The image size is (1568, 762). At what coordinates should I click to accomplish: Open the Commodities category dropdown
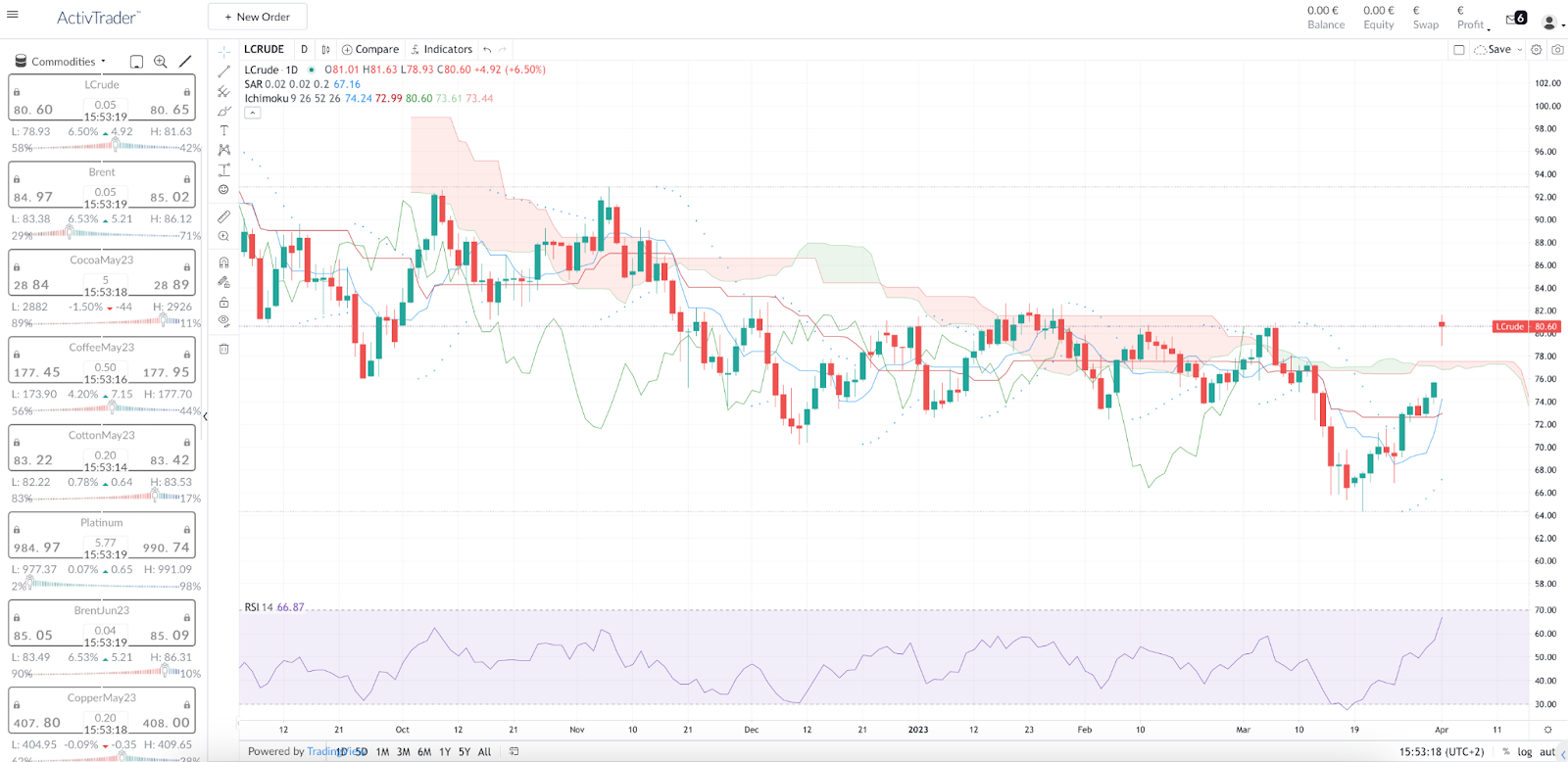coord(62,61)
